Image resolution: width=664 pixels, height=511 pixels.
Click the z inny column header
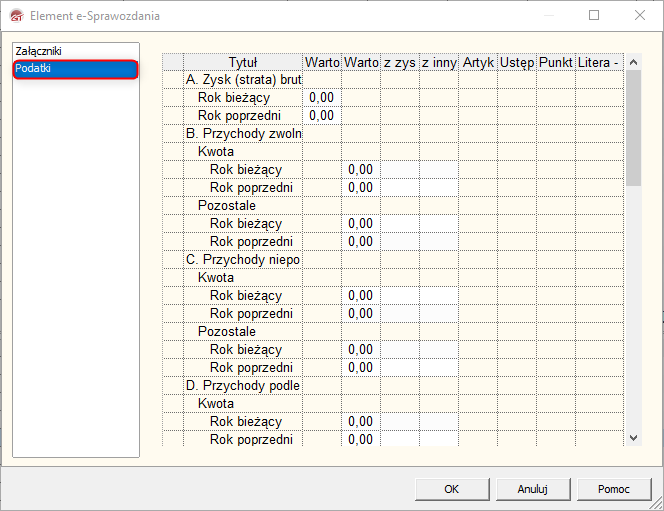(x=439, y=62)
